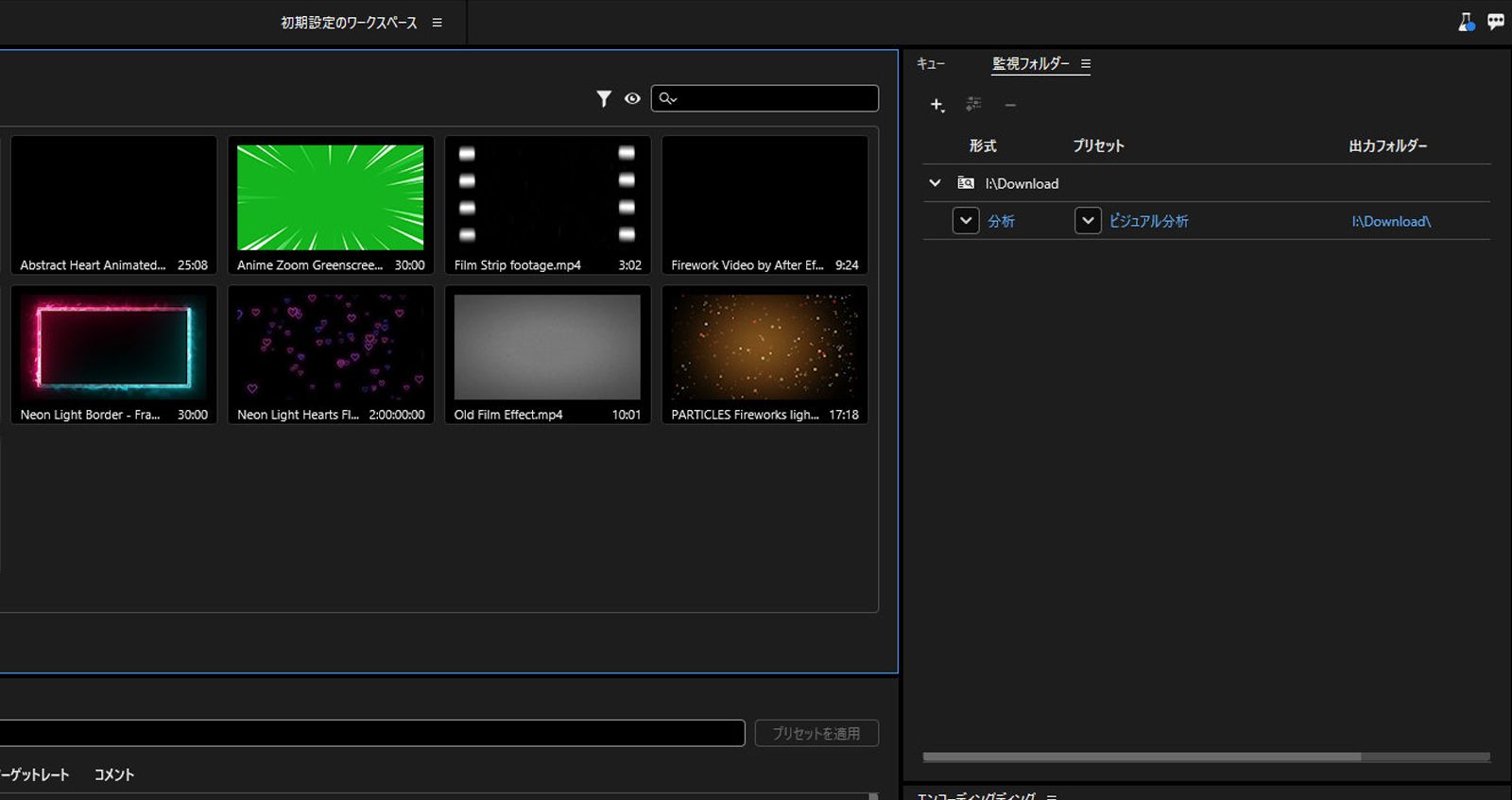Click the プリセットを適用 button
Image resolution: width=1512 pixels, height=800 pixels.
[816, 733]
